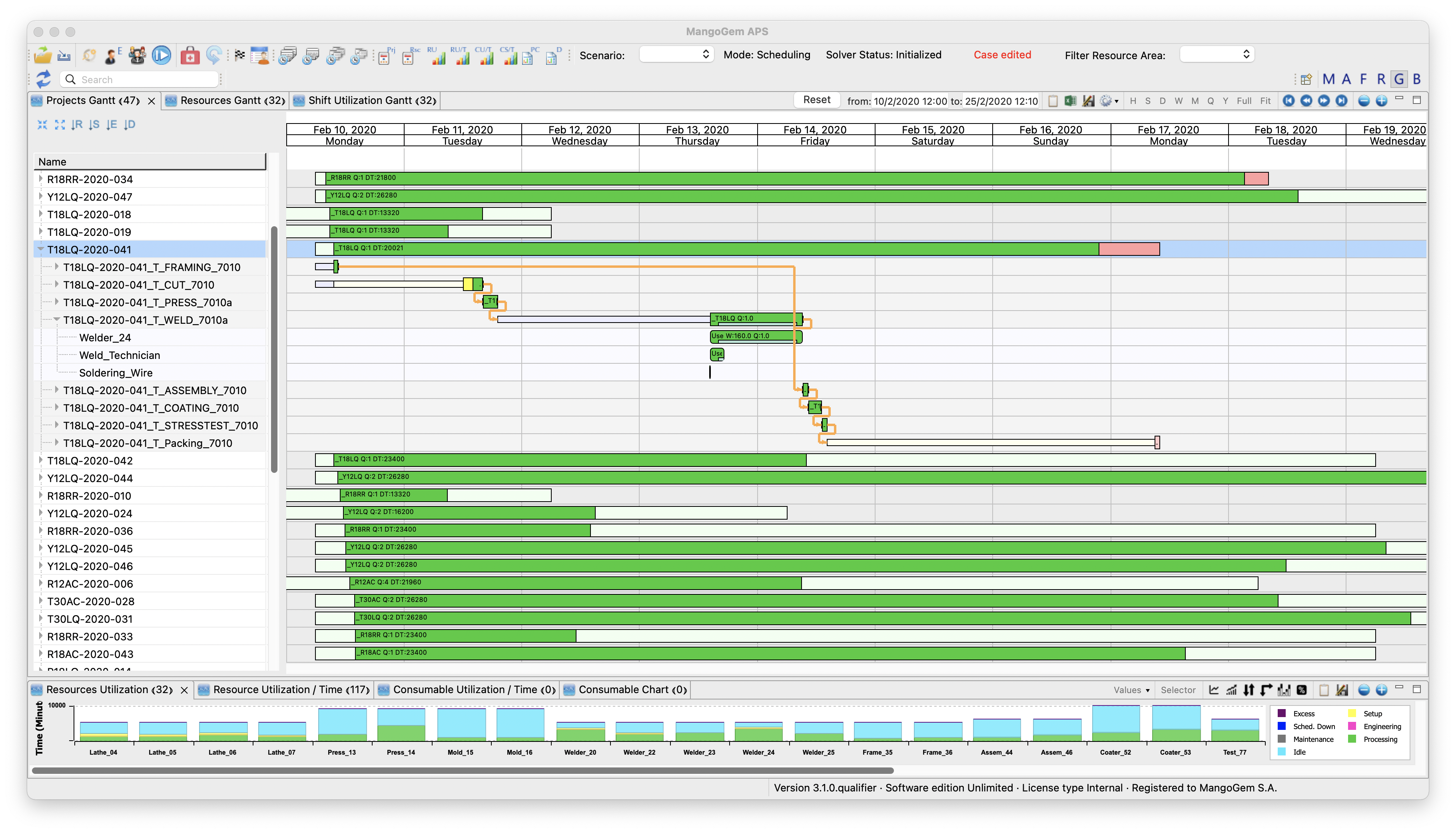Zoom out the Projects Gantt
The height and width of the screenshot is (833, 1456).
1364,101
